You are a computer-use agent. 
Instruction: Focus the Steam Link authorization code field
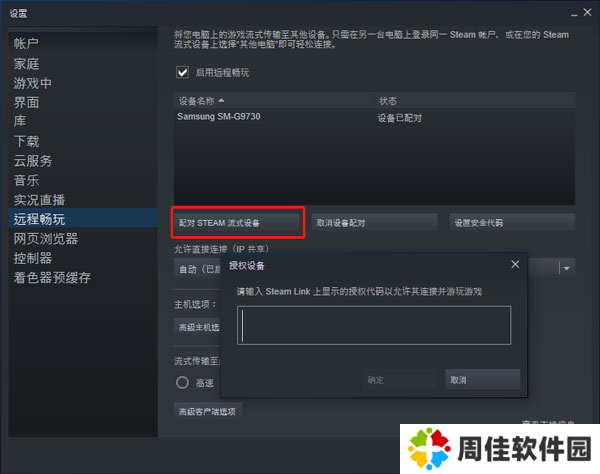point(374,325)
